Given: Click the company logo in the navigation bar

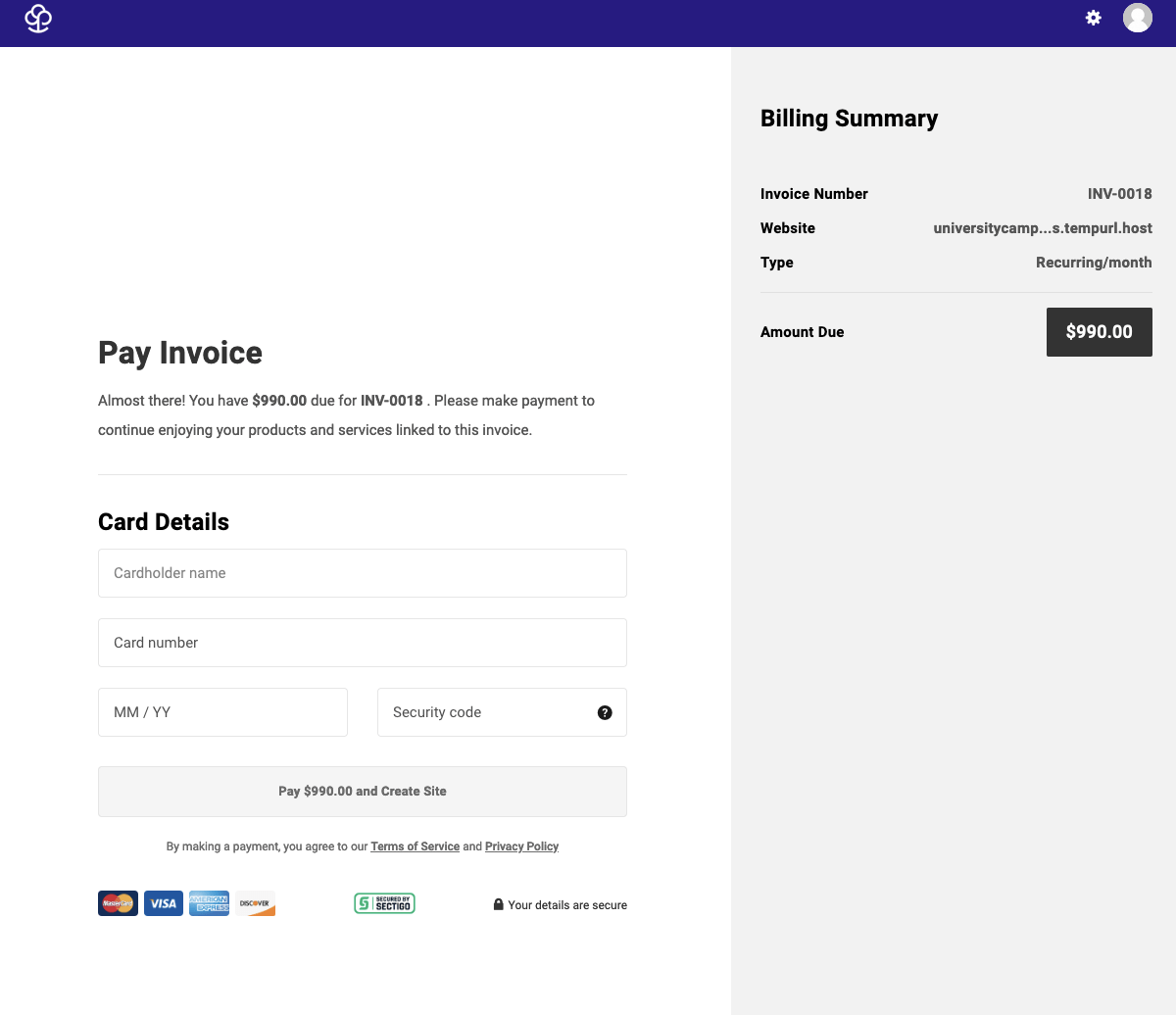Looking at the screenshot, I should coord(37,18).
